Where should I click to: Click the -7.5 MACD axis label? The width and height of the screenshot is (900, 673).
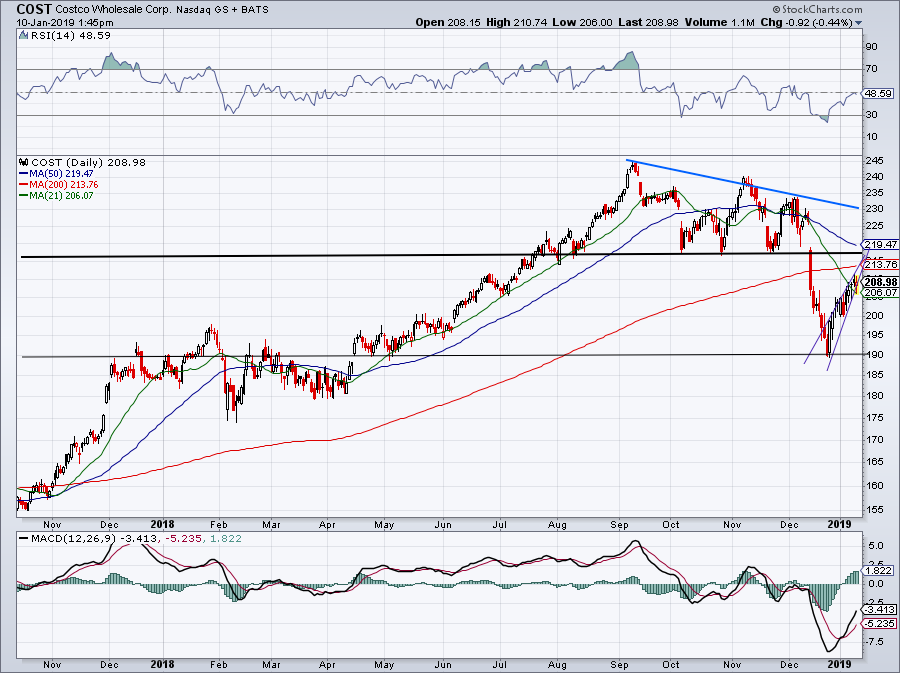pos(874,641)
